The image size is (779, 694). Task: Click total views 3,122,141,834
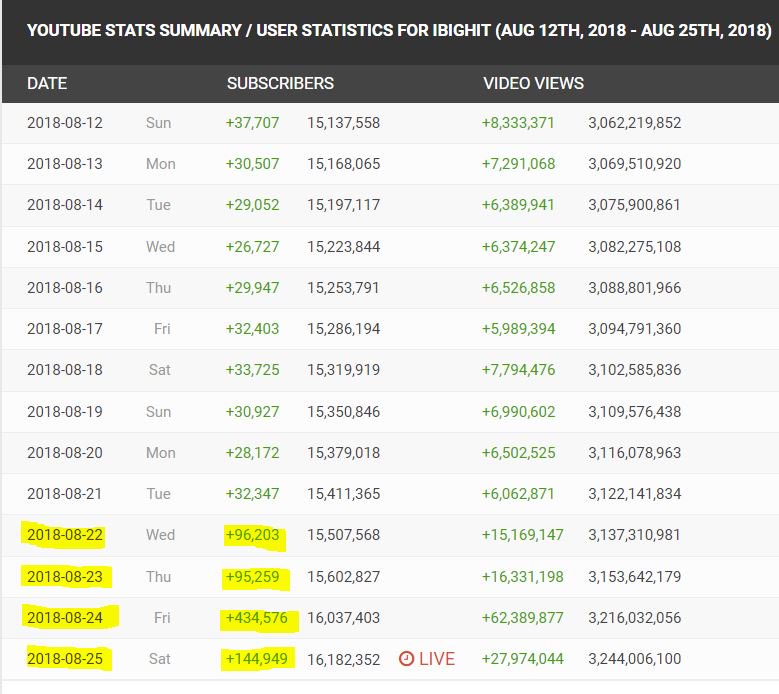point(634,494)
